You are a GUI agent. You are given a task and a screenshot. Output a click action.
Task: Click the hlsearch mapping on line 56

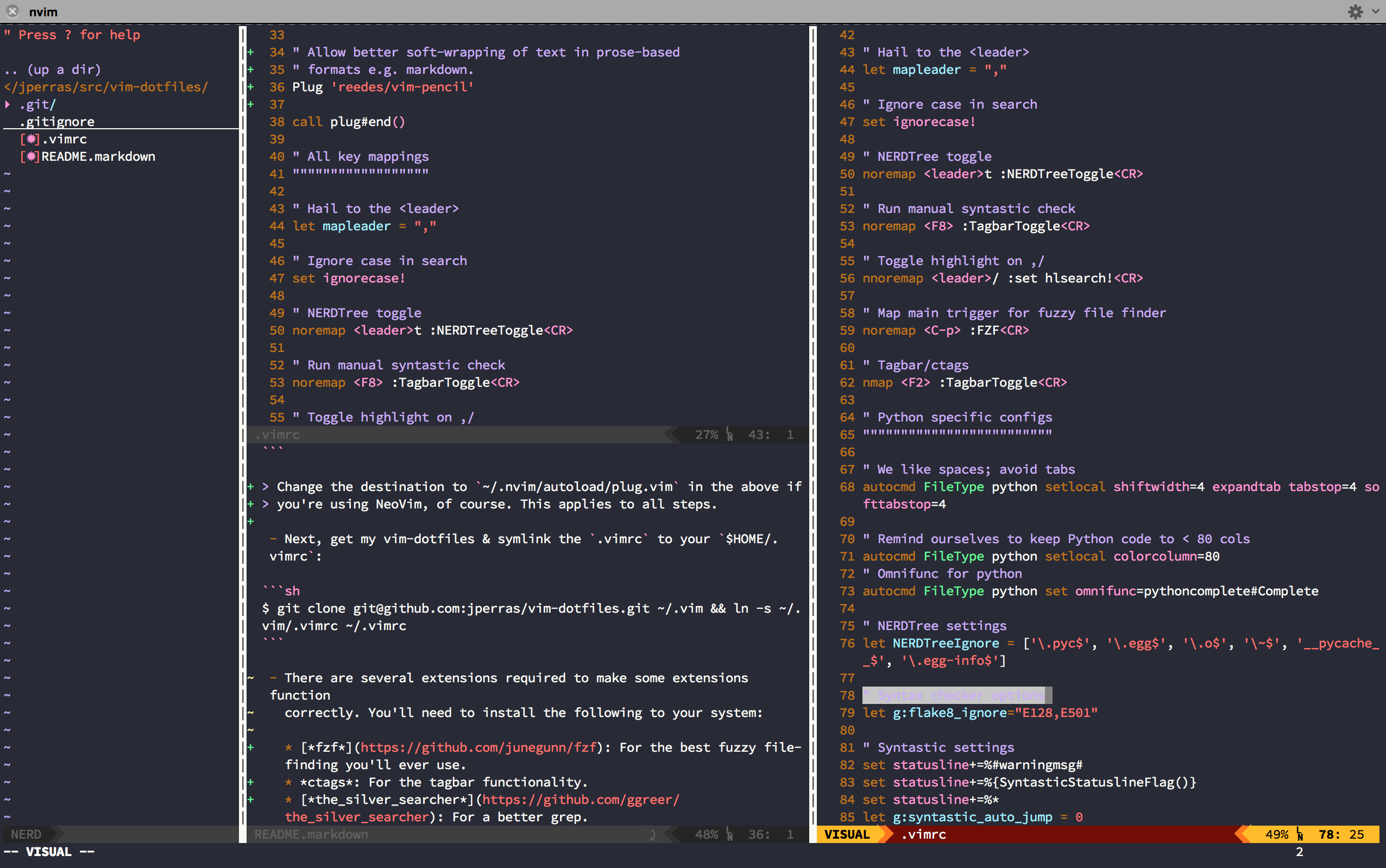(x=1003, y=279)
